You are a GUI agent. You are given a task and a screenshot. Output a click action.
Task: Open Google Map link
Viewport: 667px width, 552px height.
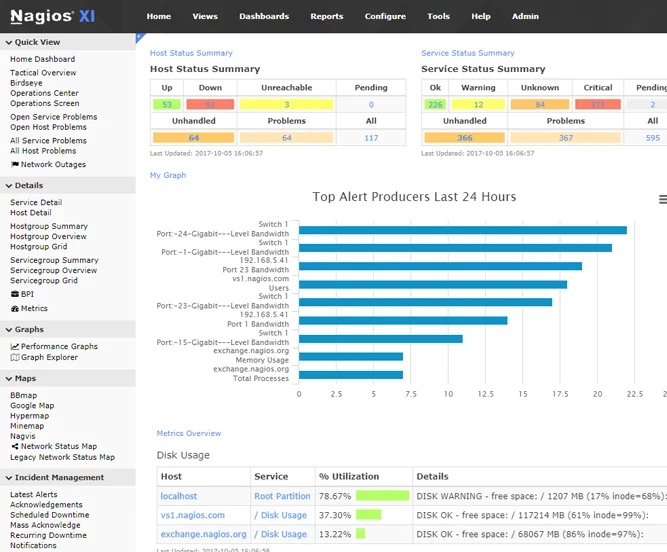coord(32,406)
